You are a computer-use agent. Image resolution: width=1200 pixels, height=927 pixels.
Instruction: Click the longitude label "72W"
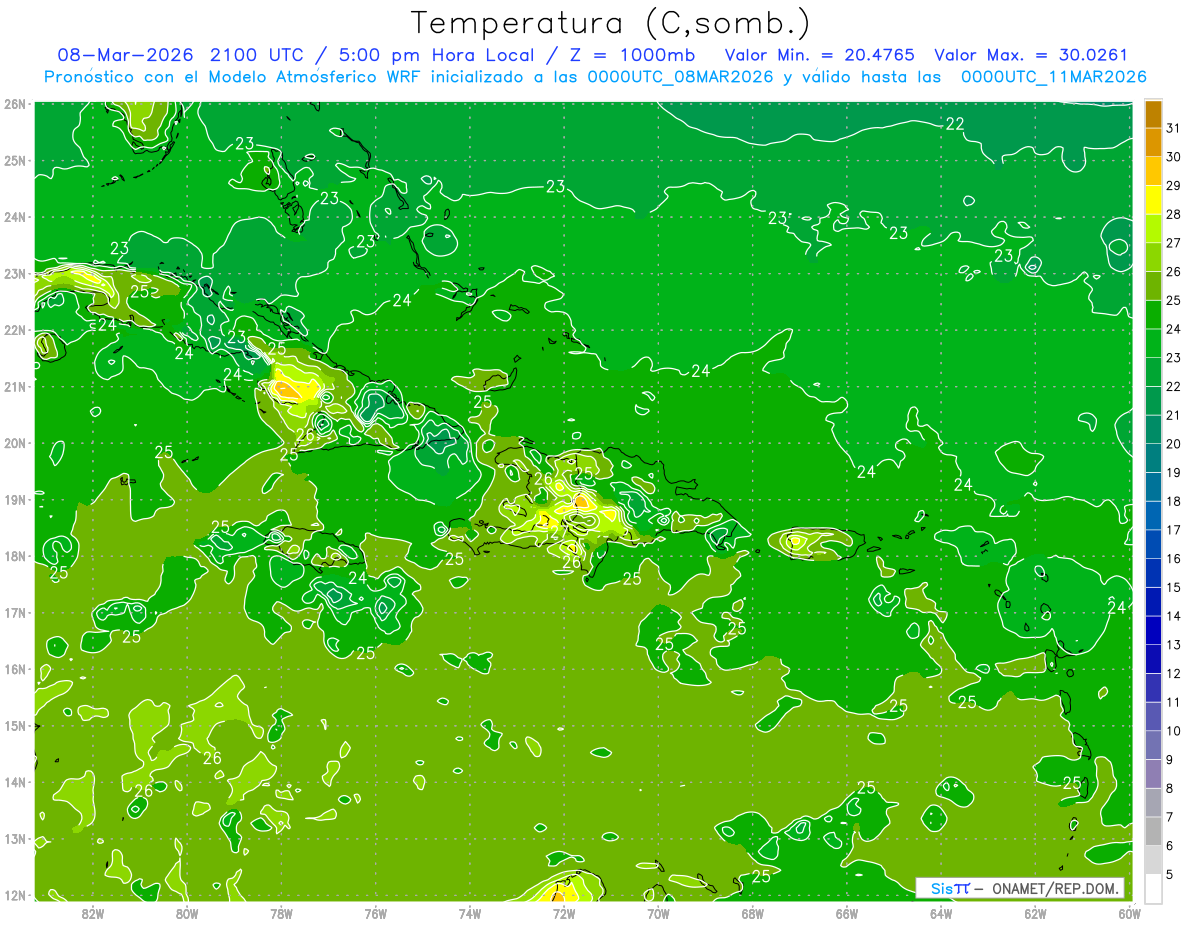coord(564,913)
